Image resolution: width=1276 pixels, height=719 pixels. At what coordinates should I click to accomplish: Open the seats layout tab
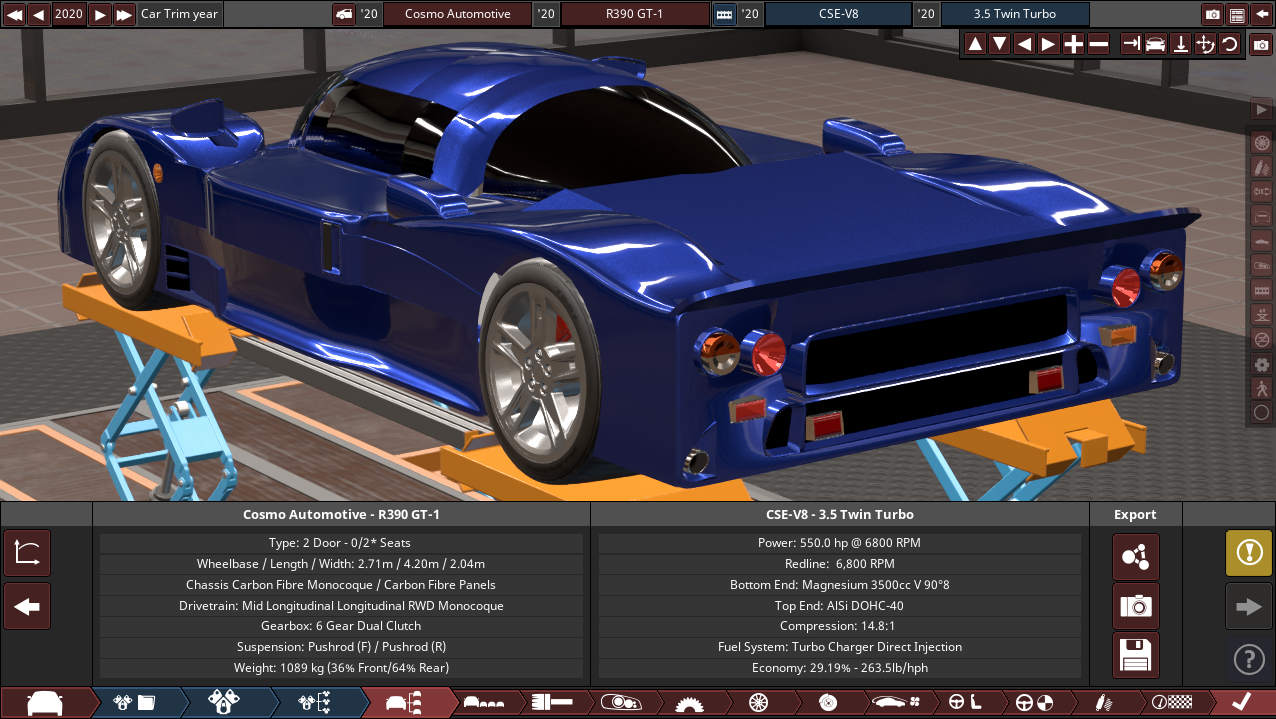coord(485,703)
